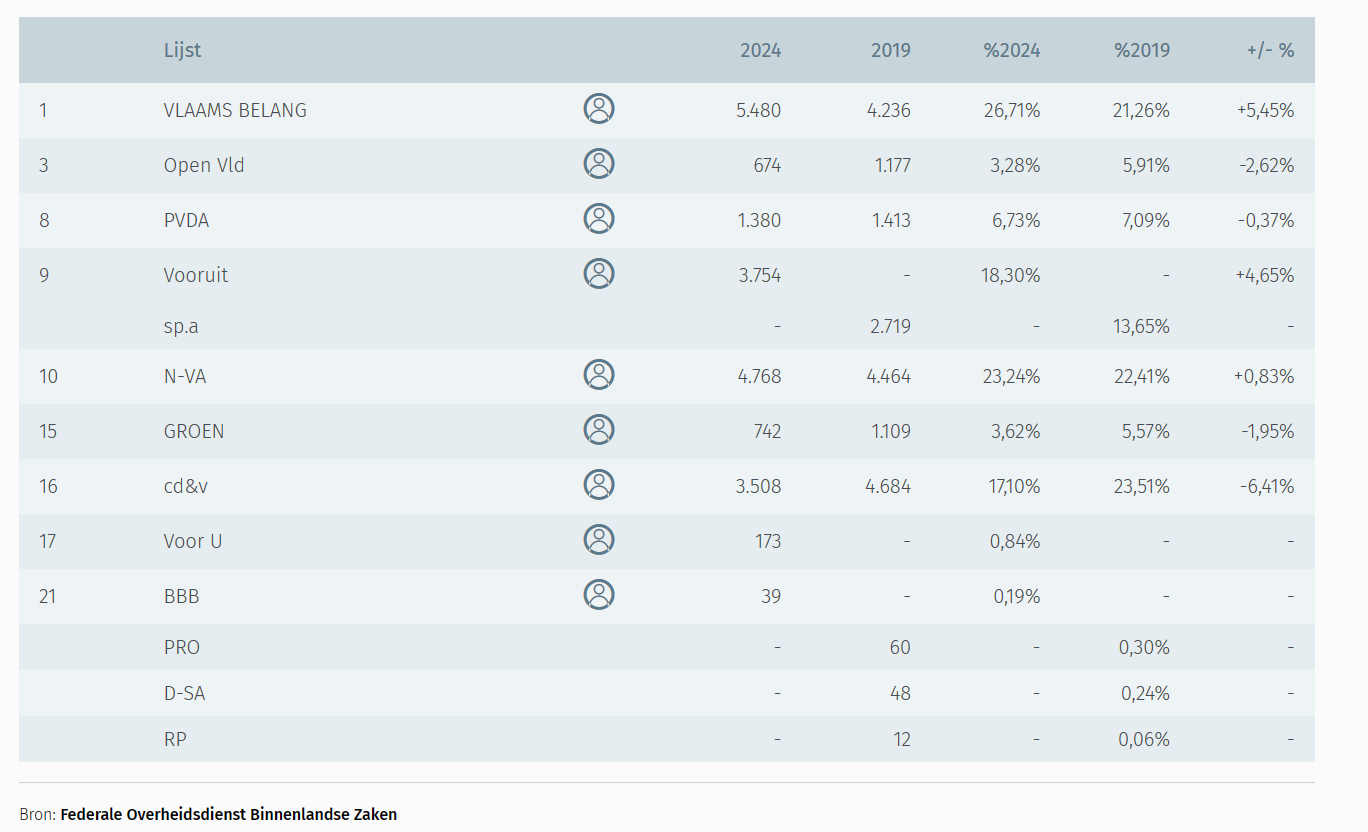1368x832 pixels.
Task: Click the 4.236 votes value
Action: coord(889,111)
